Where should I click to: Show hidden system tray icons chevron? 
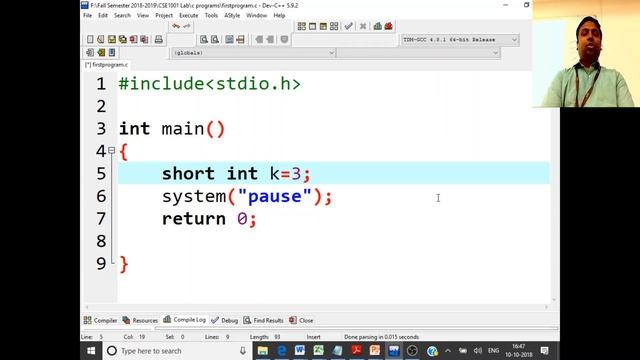[x=448, y=351]
